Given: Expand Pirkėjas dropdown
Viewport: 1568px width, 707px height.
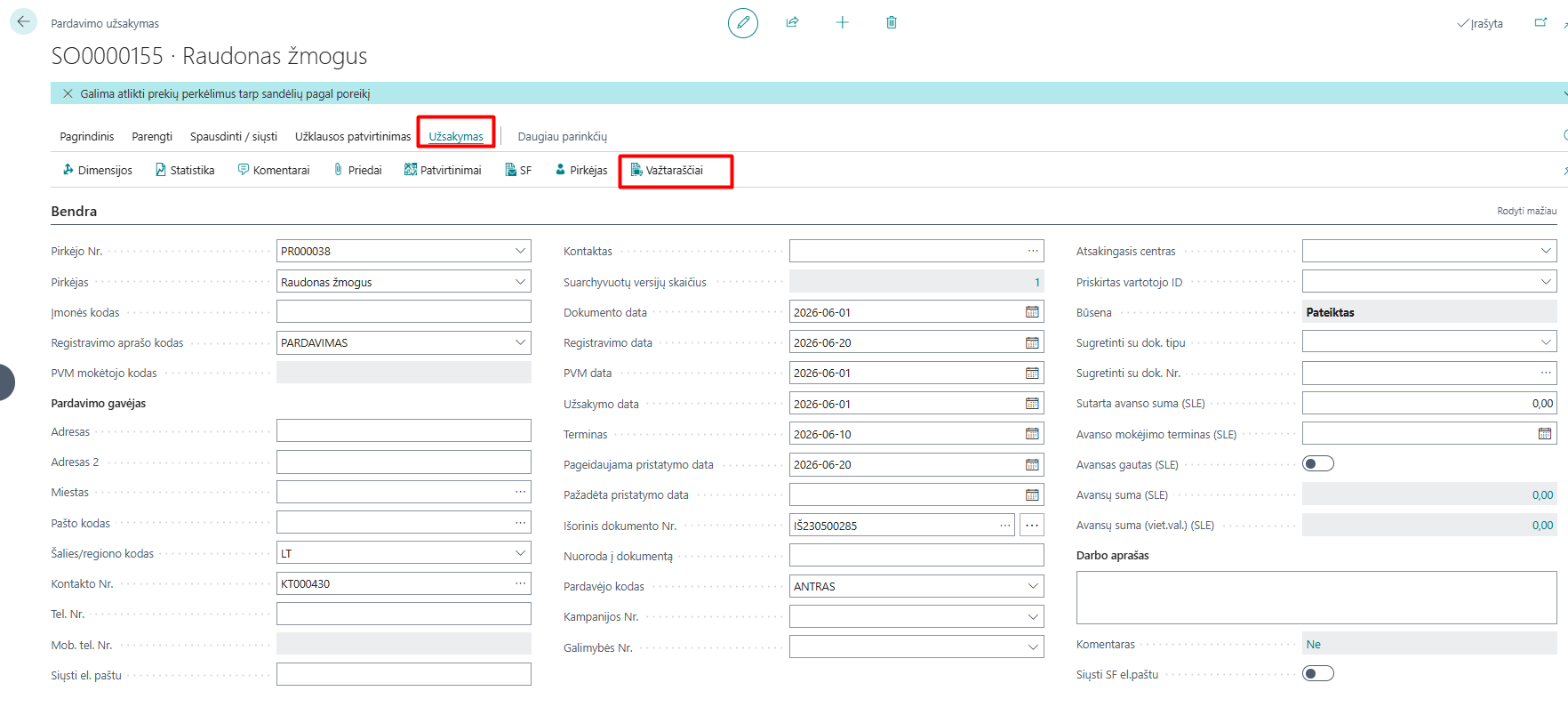Looking at the screenshot, I should click(x=520, y=282).
